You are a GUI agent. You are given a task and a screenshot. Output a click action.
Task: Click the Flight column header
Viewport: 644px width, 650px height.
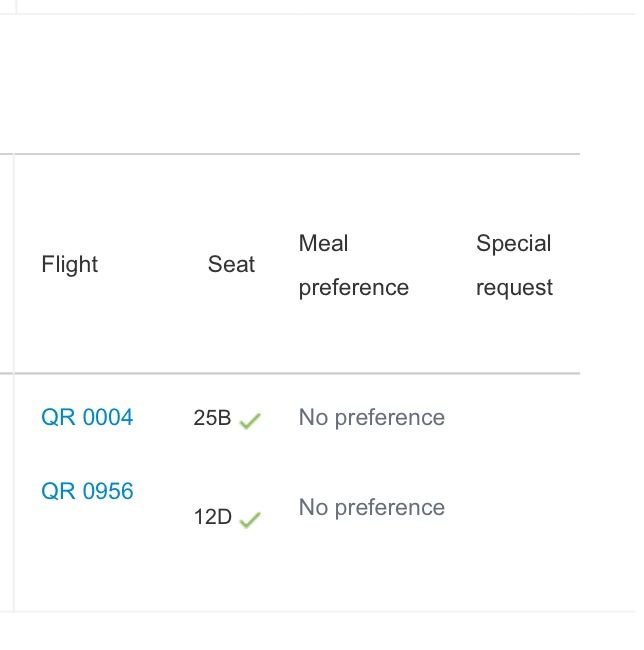(x=70, y=264)
